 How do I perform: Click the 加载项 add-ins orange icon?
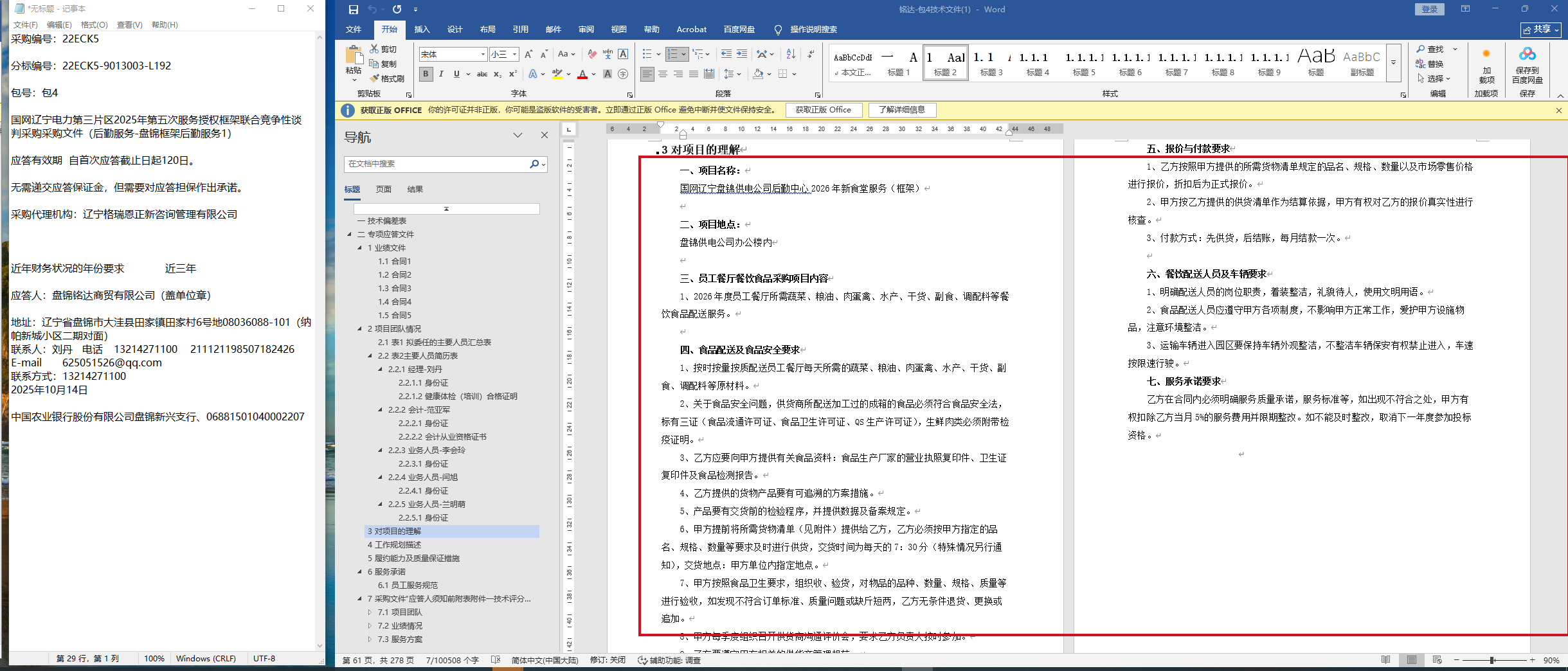point(1486,54)
